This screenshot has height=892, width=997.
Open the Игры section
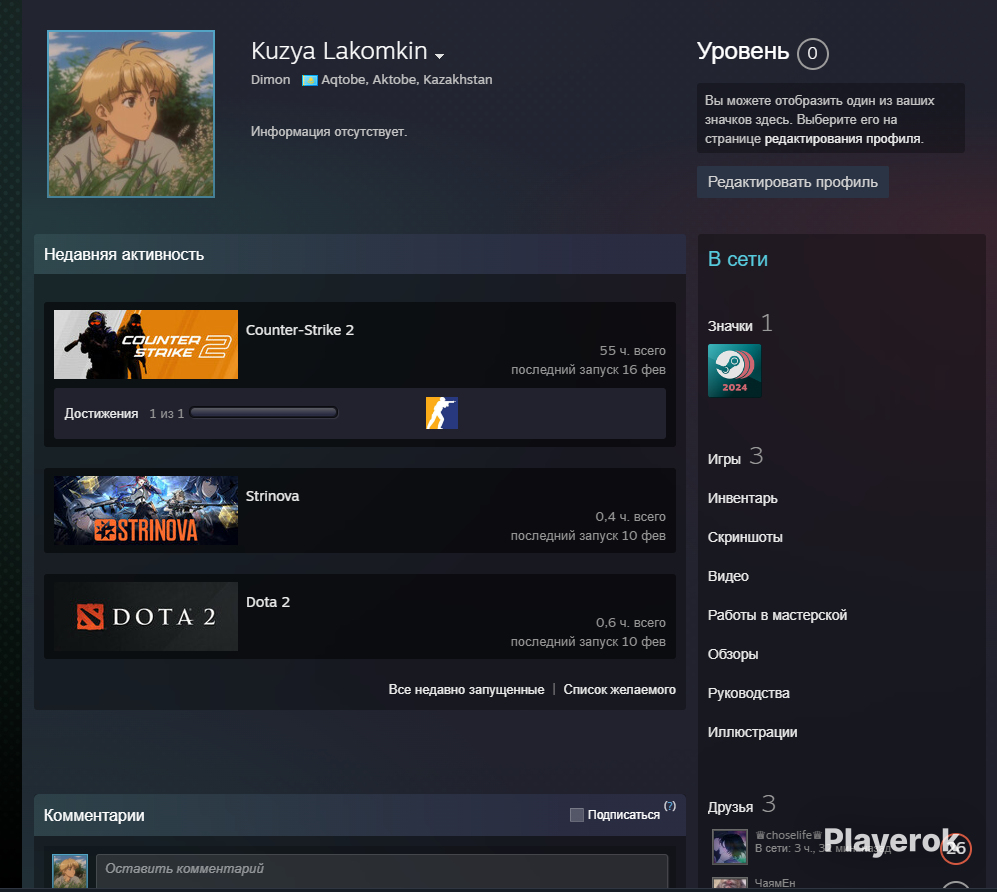pyautogui.click(x=724, y=458)
